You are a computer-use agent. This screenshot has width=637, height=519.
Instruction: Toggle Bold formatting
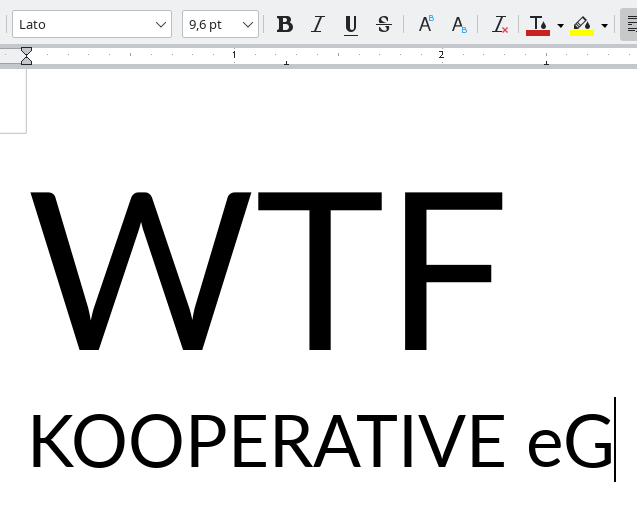click(x=285, y=24)
